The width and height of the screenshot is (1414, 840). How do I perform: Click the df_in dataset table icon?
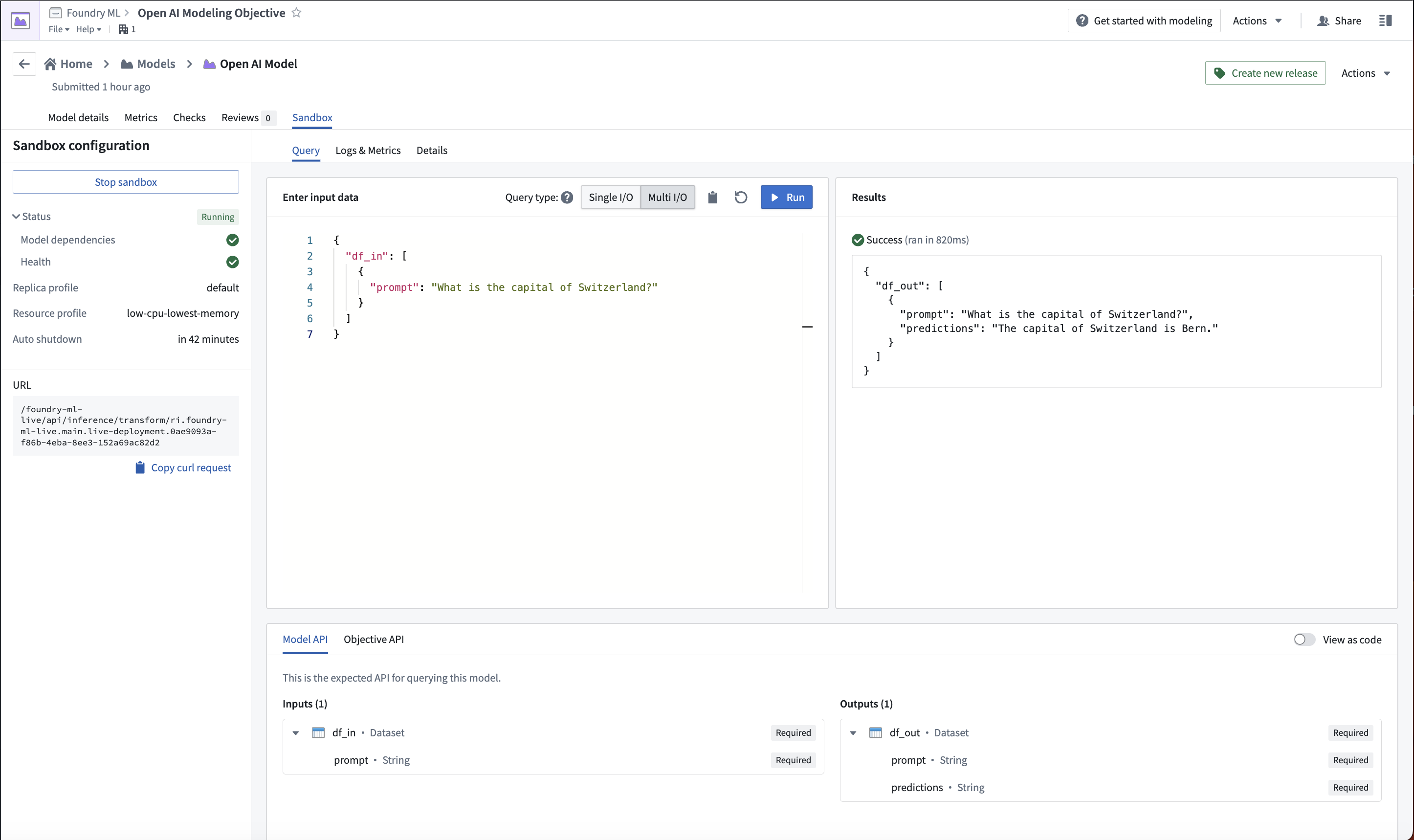pyautogui.click(x=318, y=733)
